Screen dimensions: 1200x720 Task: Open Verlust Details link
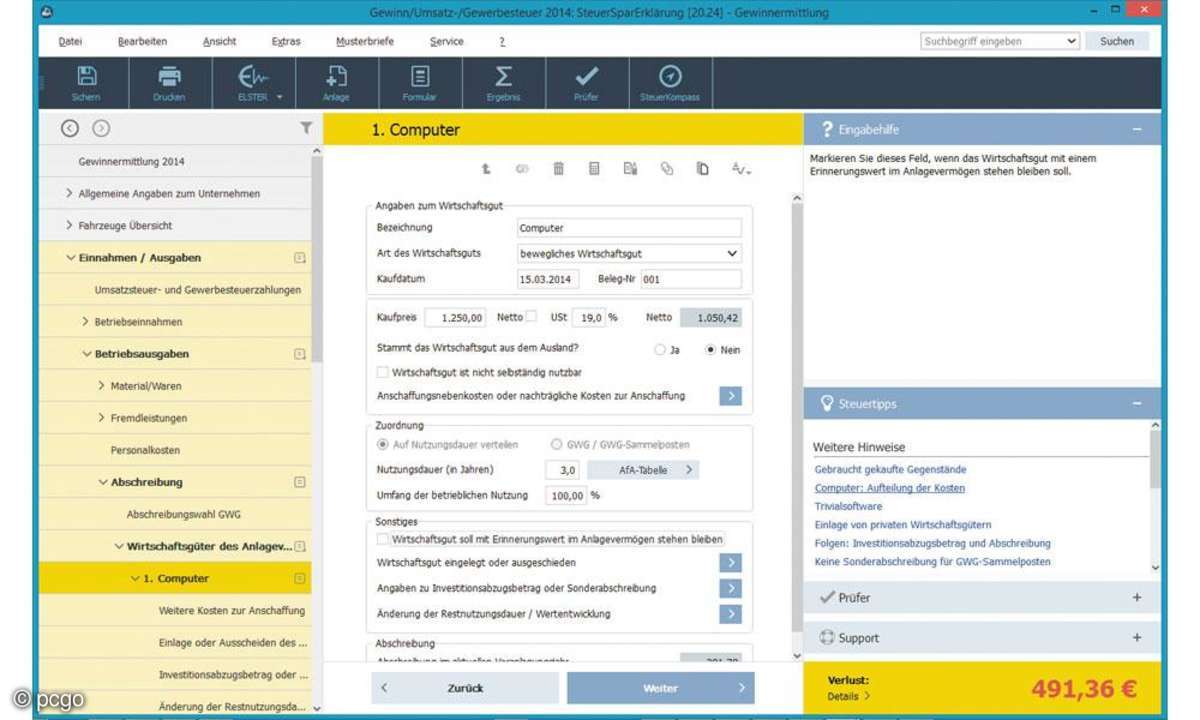[x=848, y=696]
